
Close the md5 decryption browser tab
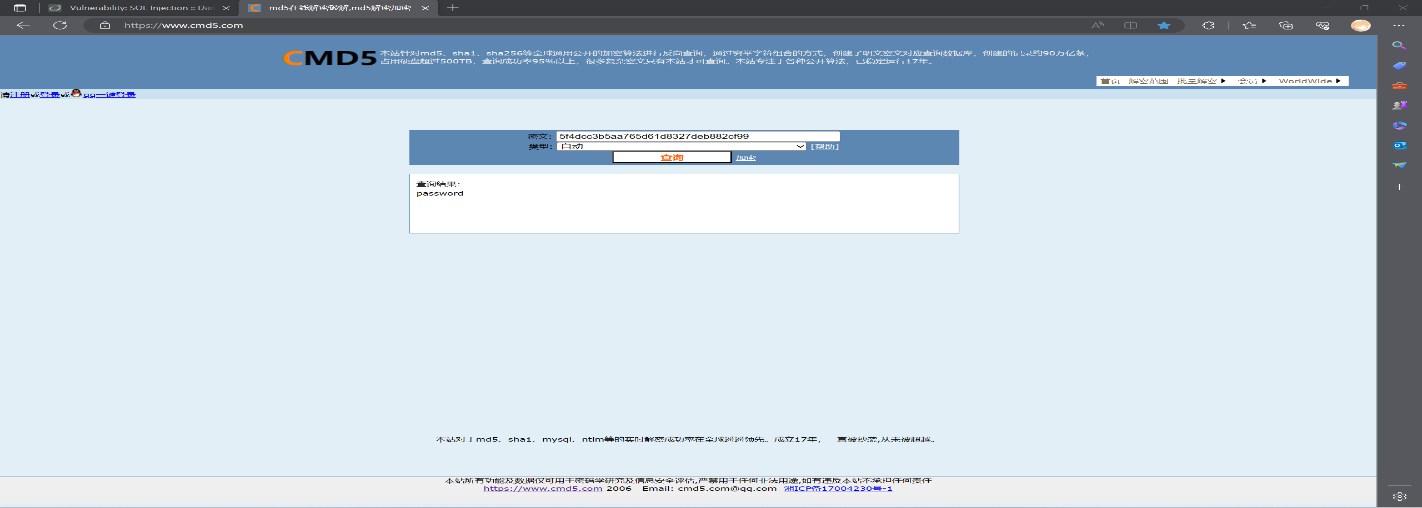(425, 7)
